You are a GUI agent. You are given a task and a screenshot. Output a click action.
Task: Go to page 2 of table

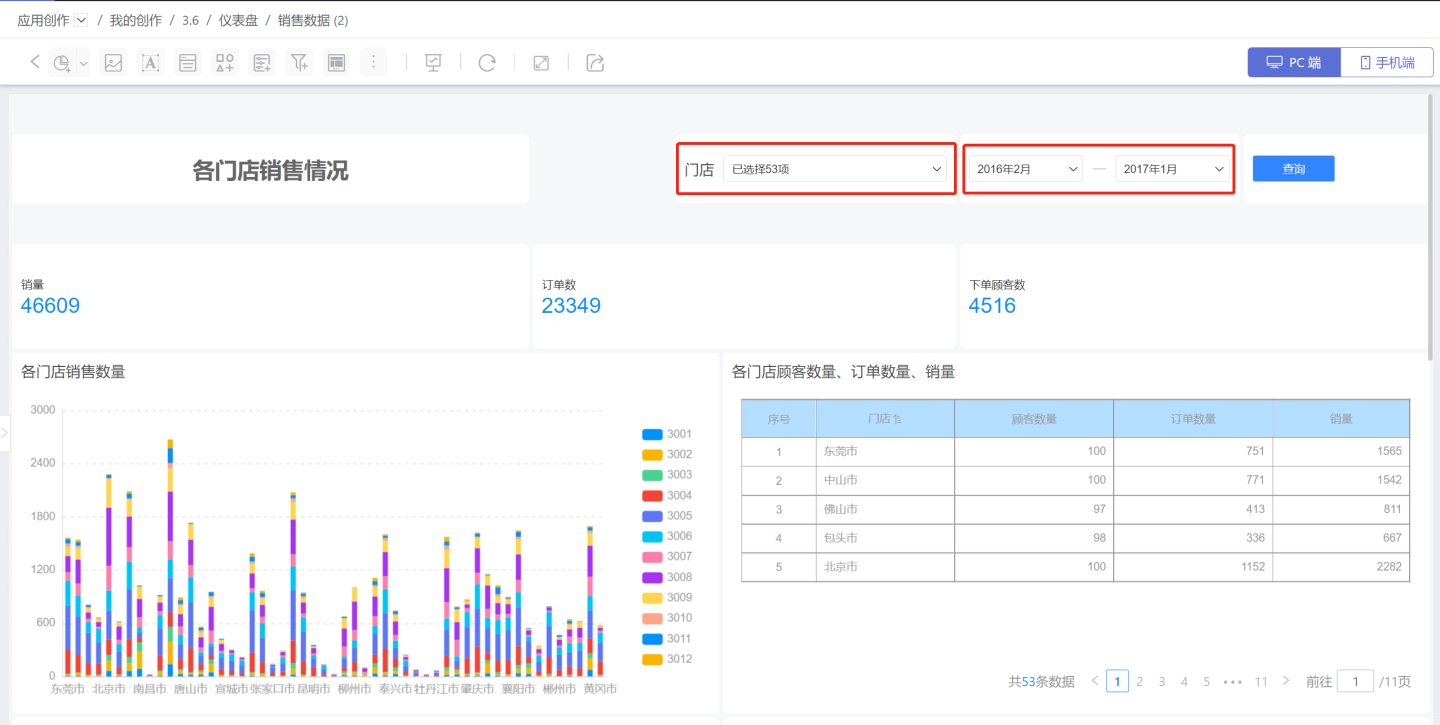click(x=1139, y=682)
